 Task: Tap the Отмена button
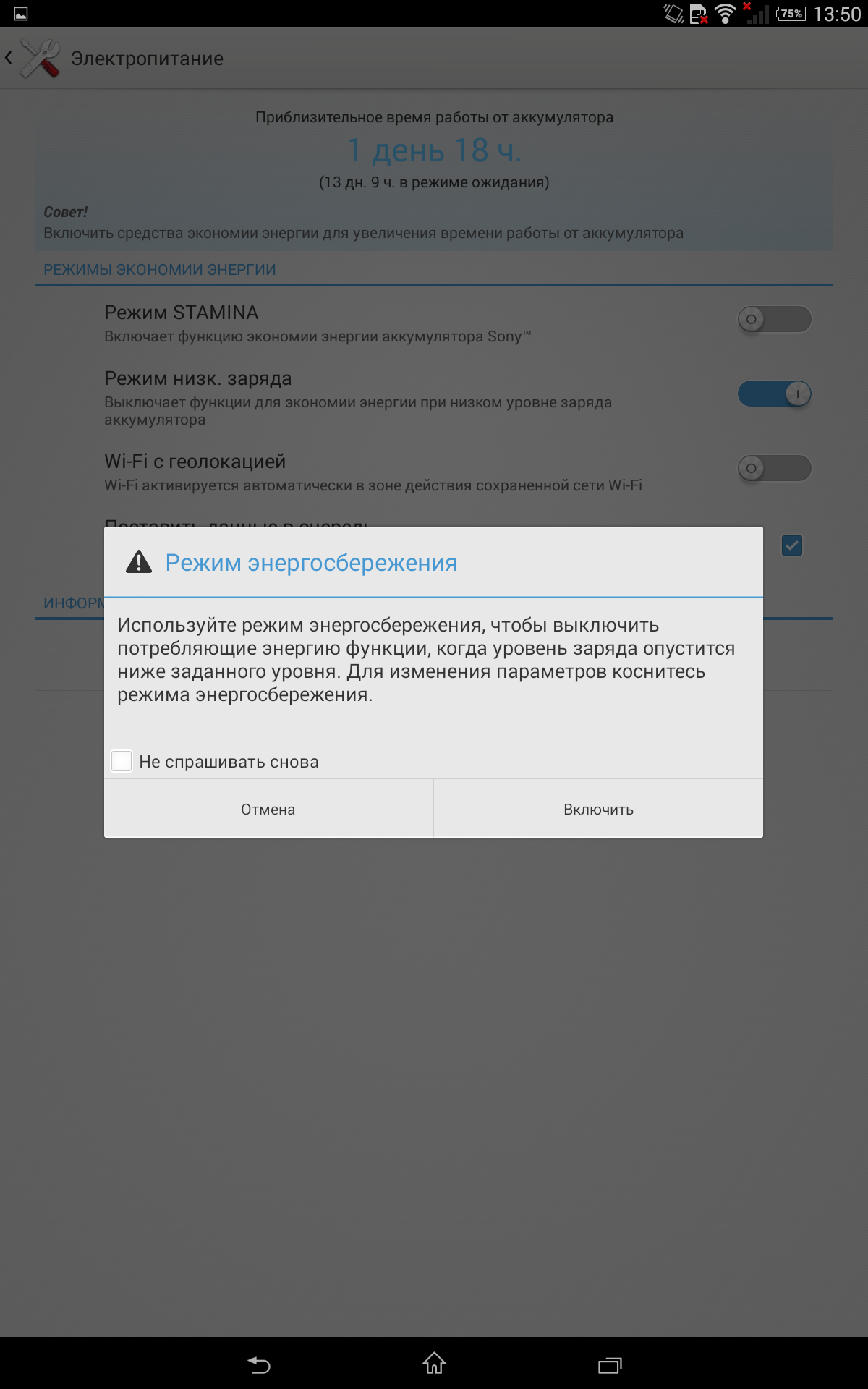[268, 809]
